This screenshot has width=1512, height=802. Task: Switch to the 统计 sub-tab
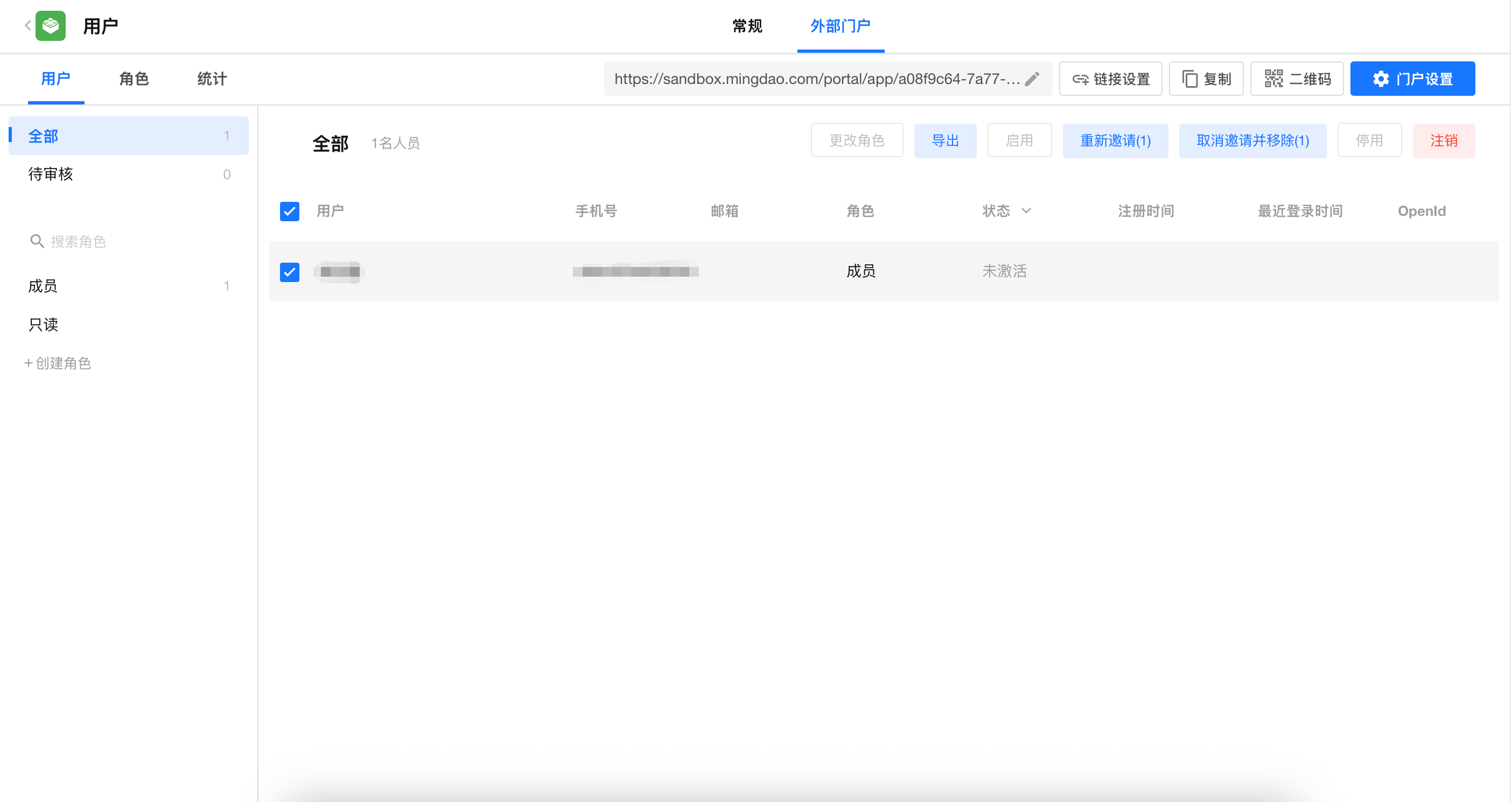212,79
